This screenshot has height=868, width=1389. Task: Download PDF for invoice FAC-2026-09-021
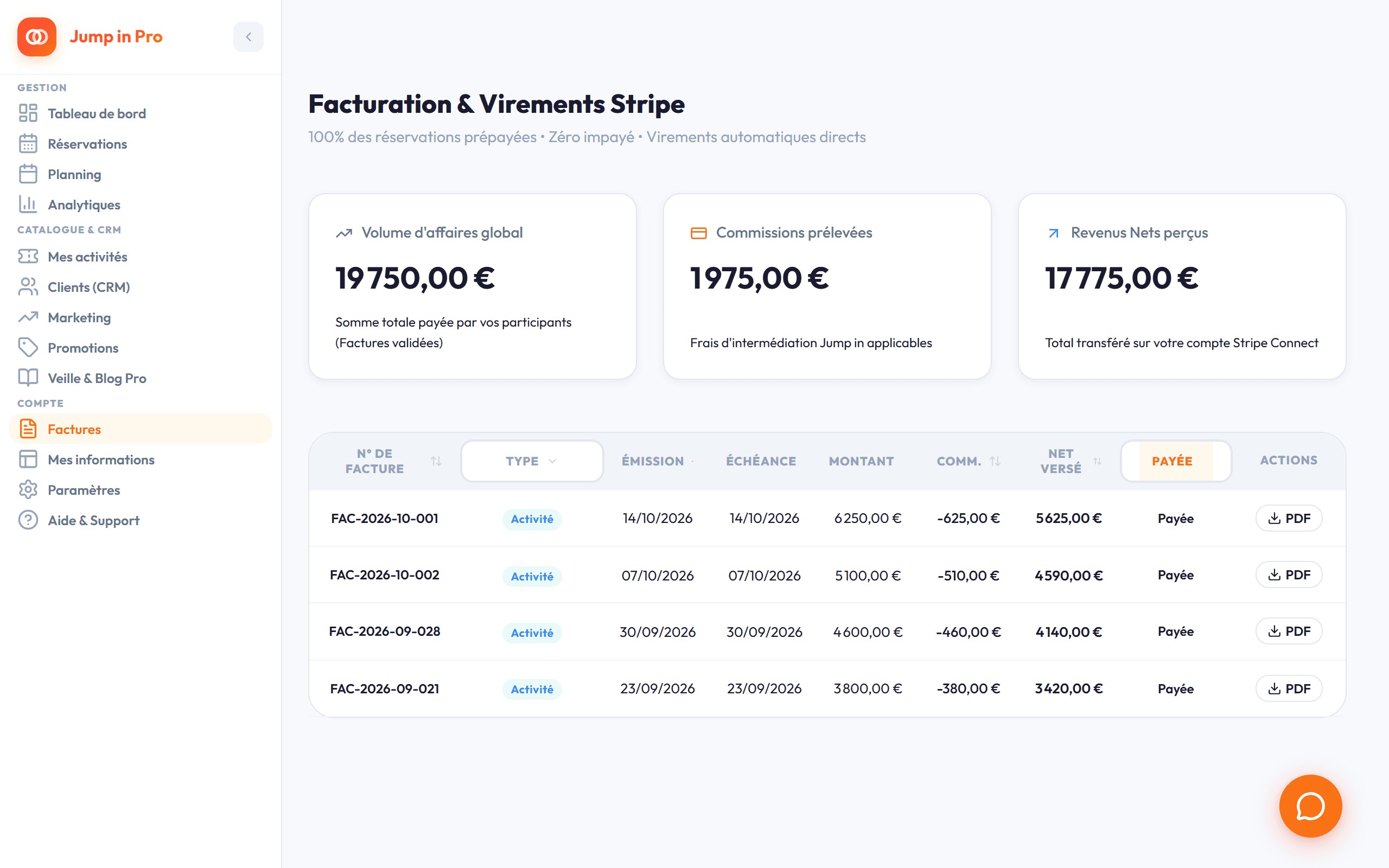click(x=1289, y=688)
